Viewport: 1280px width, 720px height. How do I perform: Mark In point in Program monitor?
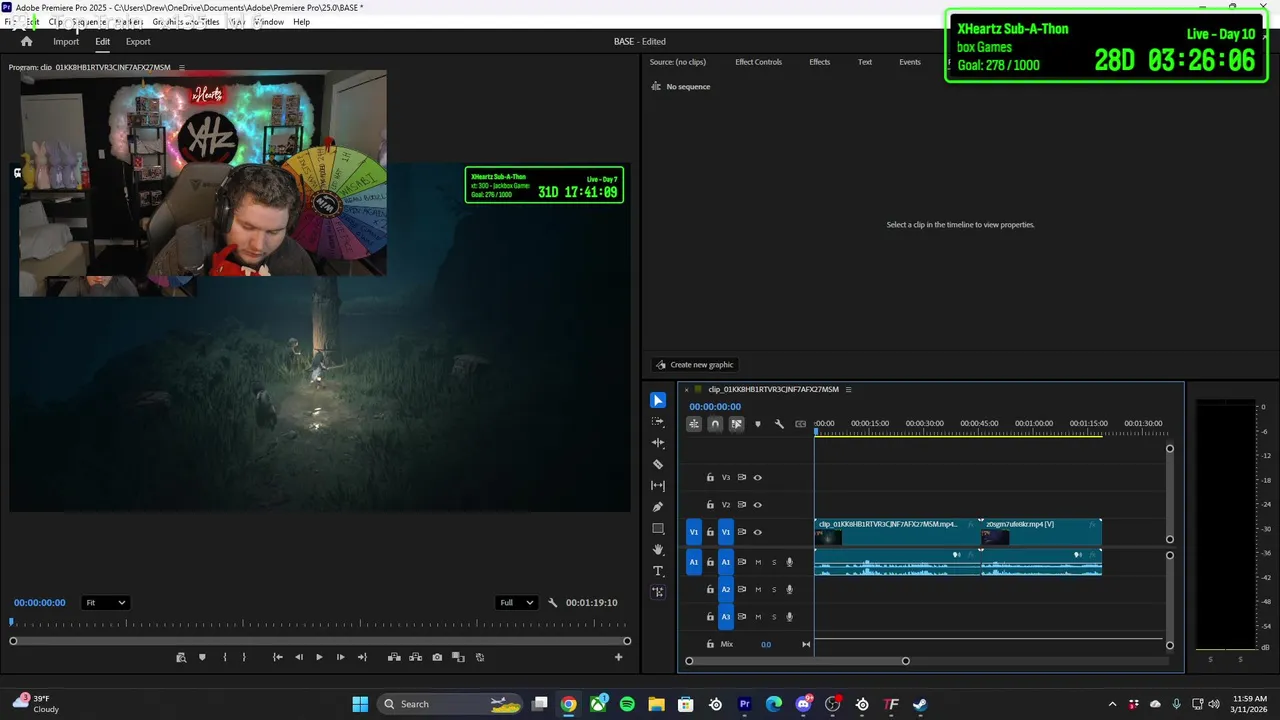pos(224,657)
